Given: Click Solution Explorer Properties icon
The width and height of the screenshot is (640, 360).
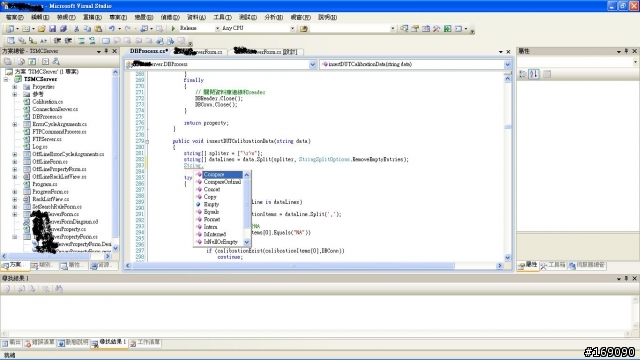Looking at the screenshot, I should 8,62.
